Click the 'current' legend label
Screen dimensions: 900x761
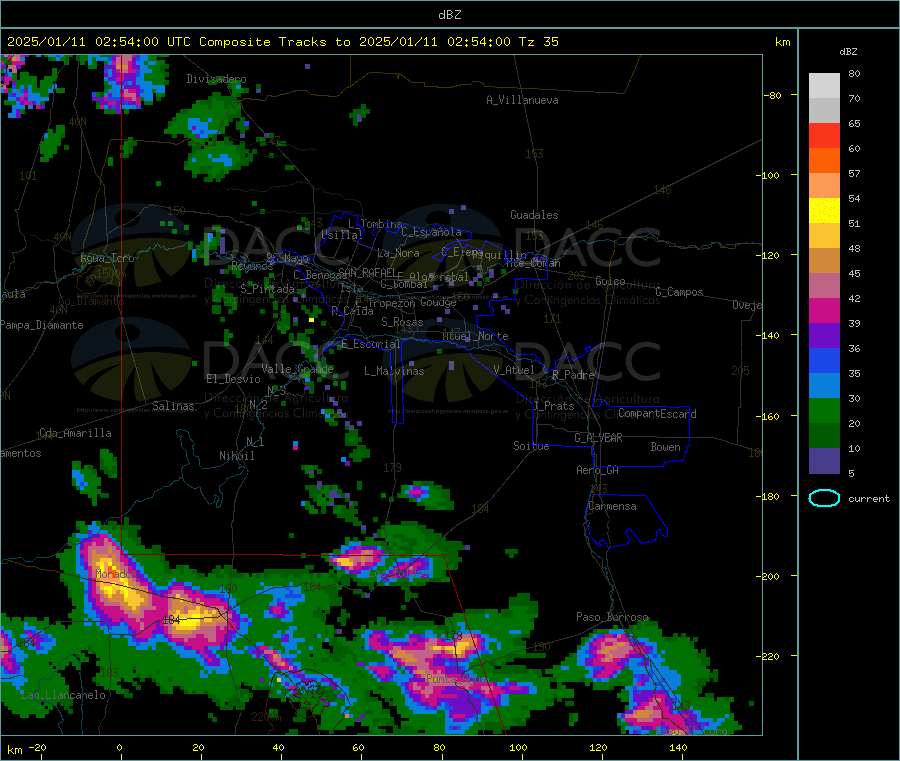[869, 499]
